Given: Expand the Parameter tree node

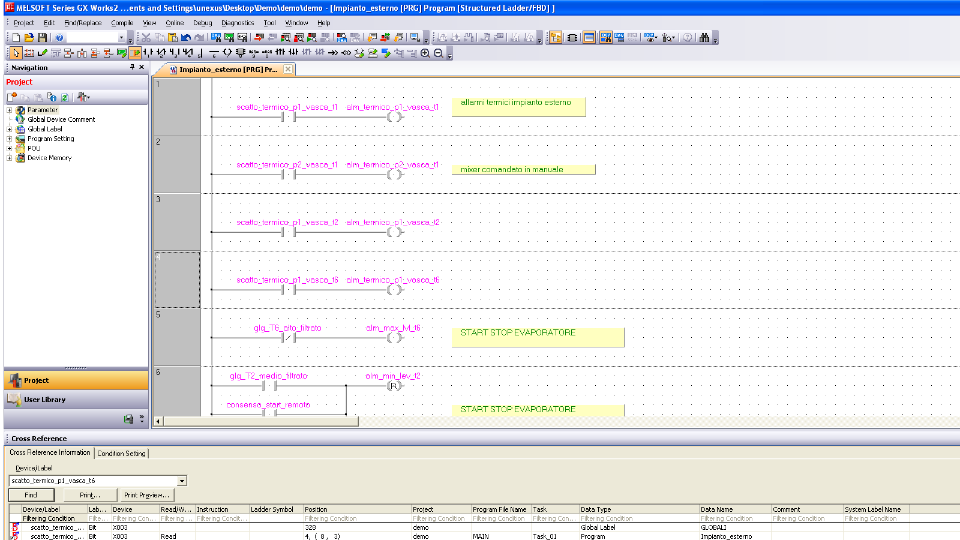Looking at the screenshot, I should pyautogui.click(x=9, y=110).
